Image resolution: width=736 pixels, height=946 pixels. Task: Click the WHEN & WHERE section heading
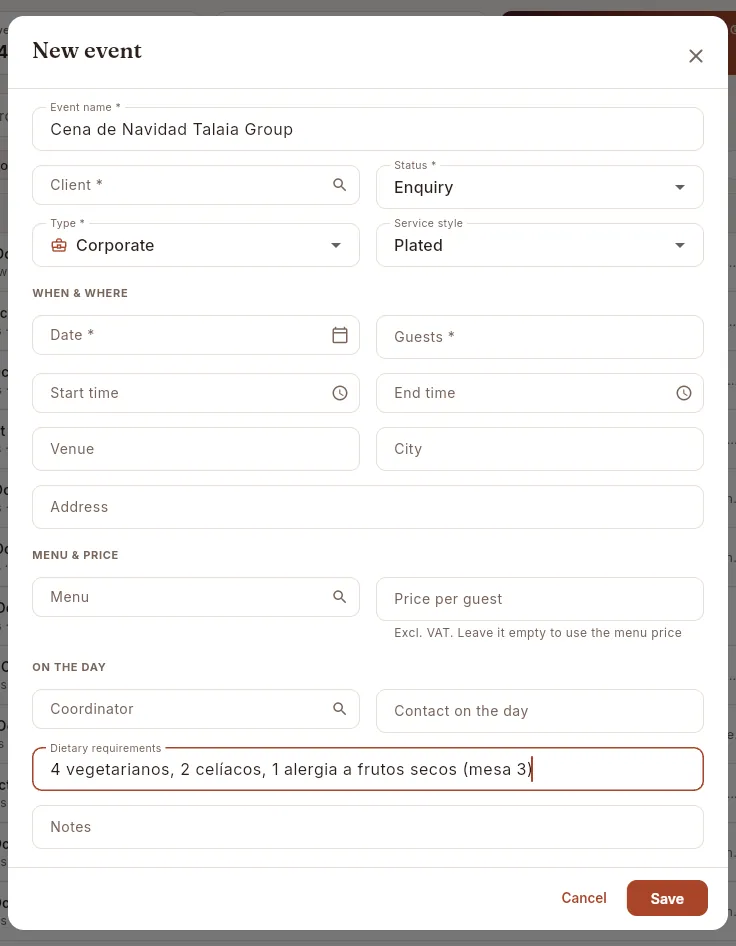pyautogui.click(x=80, y=293)
